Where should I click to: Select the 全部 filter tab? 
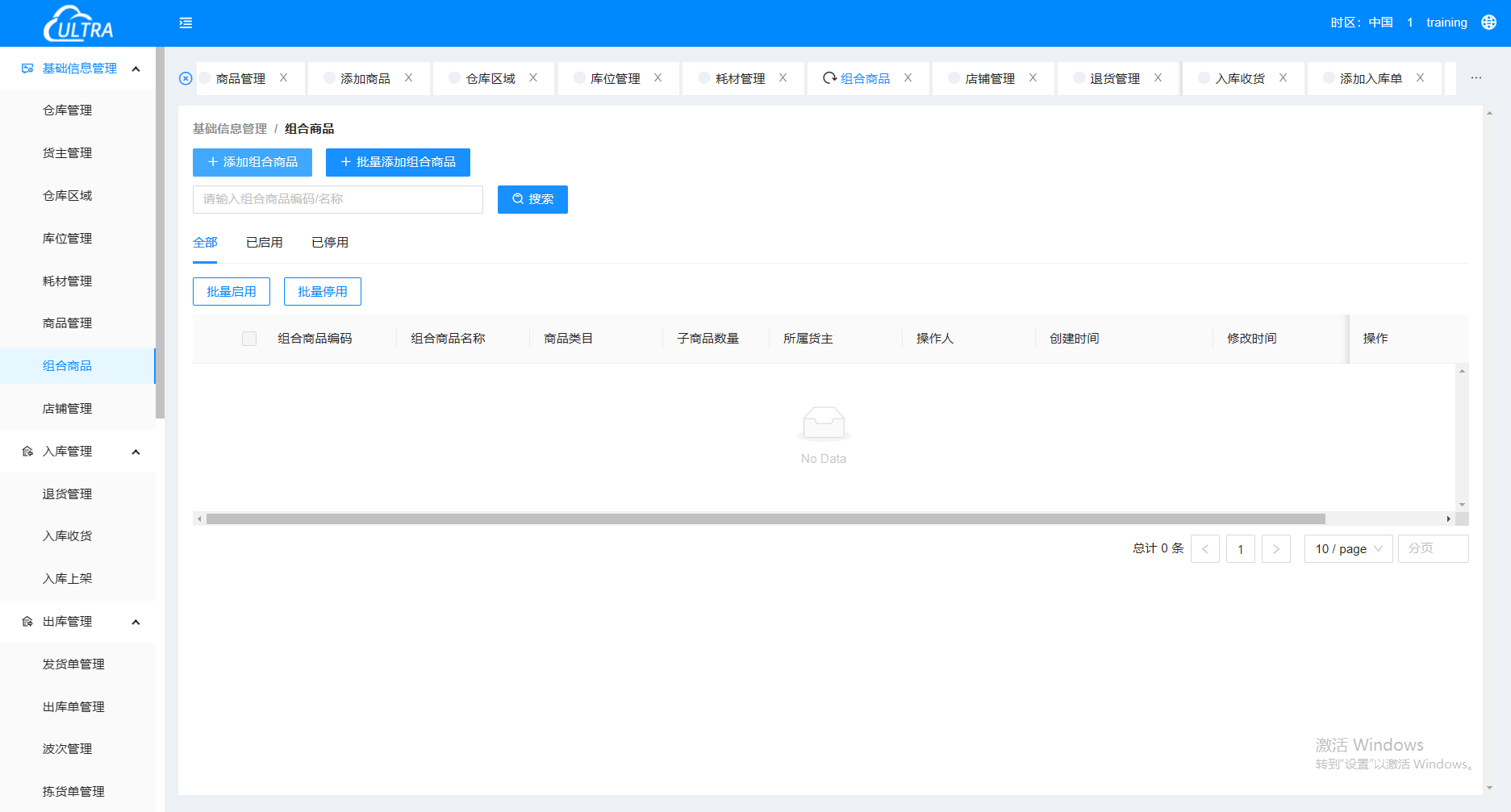pos(205,243)
